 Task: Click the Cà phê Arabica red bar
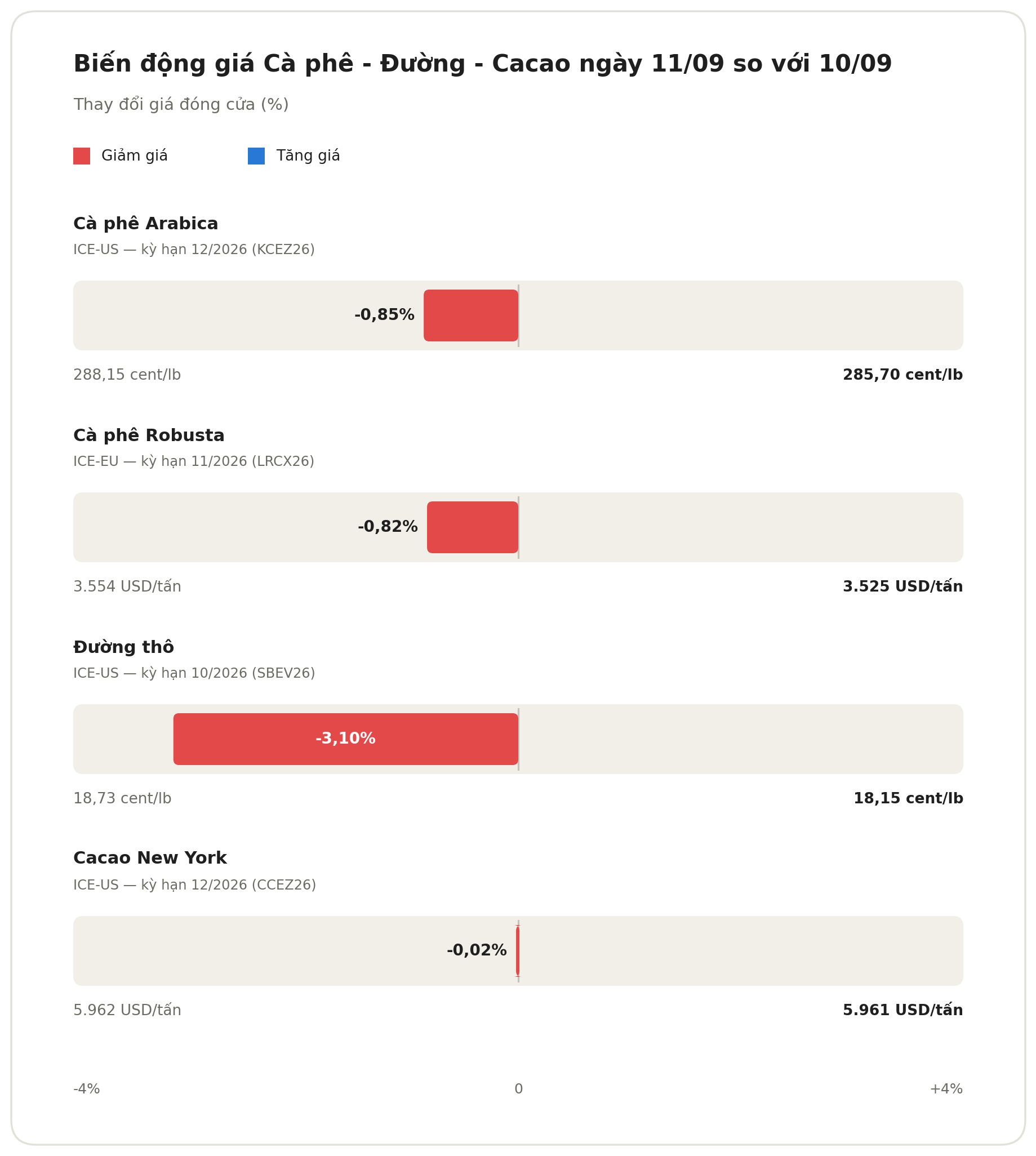click(471, 315)
